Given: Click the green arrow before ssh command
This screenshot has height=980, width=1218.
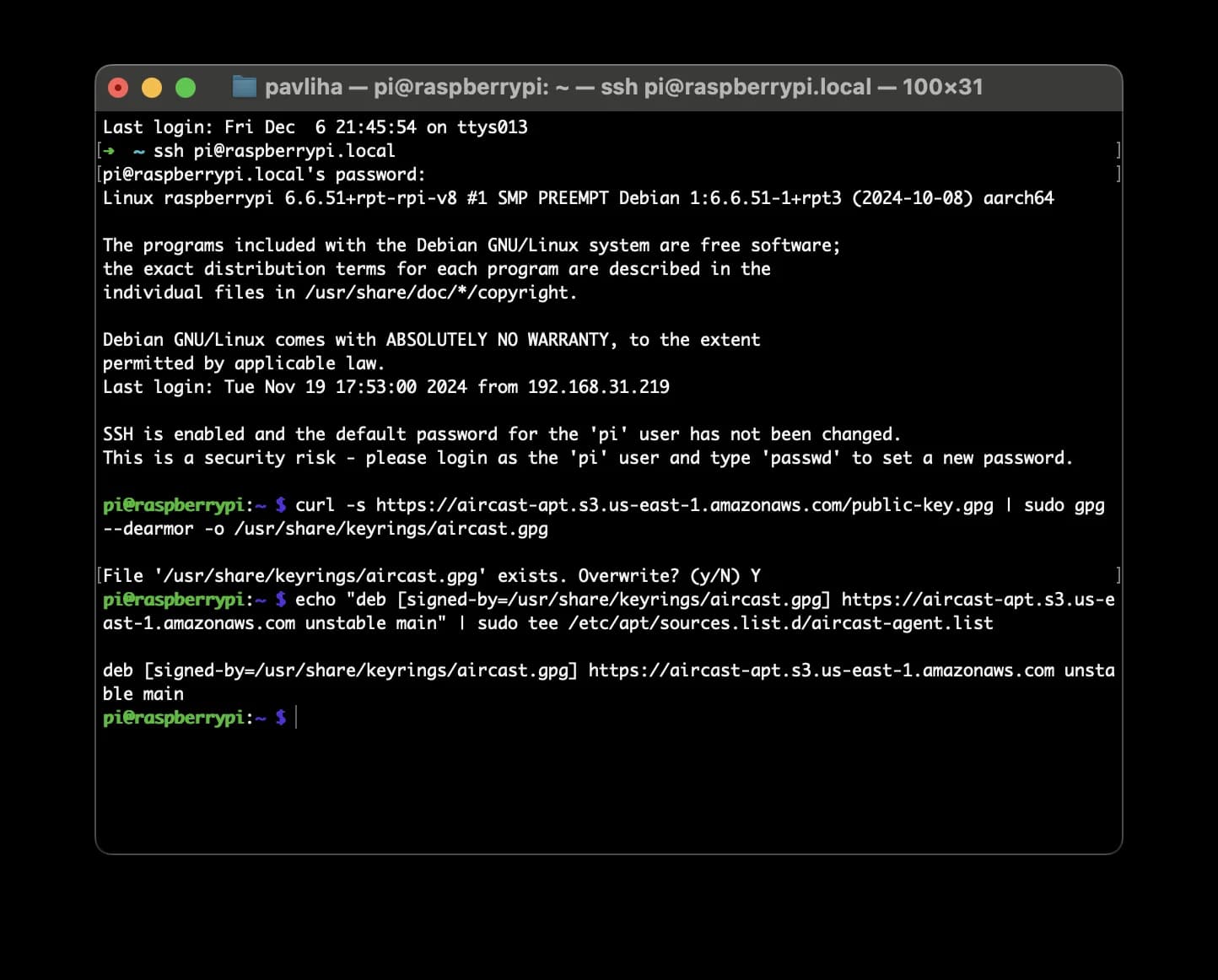Looking at the screenshot, I should point(110,150).
